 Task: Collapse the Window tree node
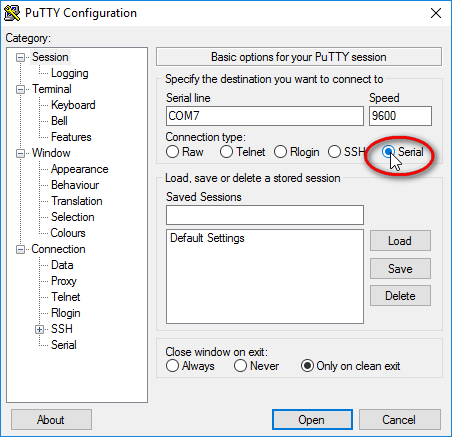click(x=21, y=153)
